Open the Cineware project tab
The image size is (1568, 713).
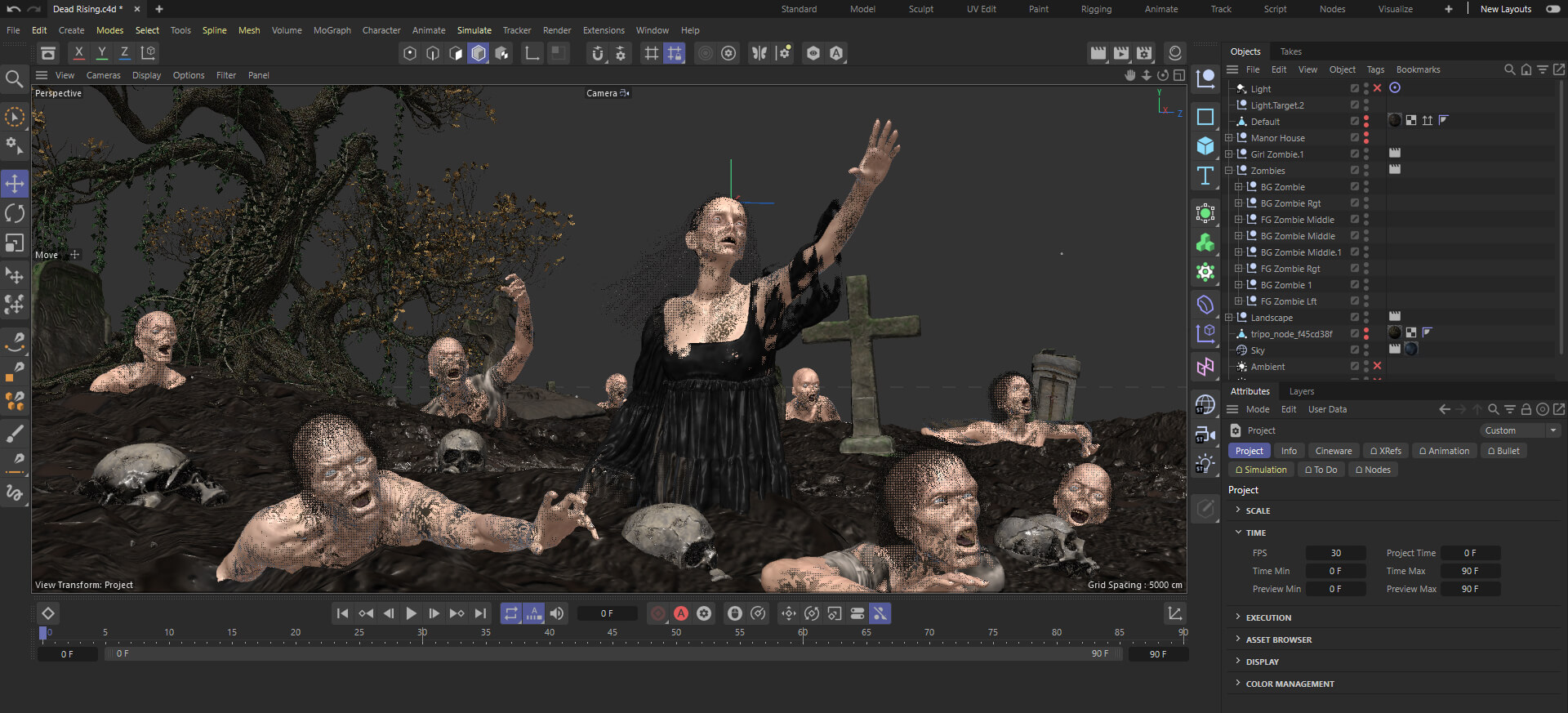1333,451
